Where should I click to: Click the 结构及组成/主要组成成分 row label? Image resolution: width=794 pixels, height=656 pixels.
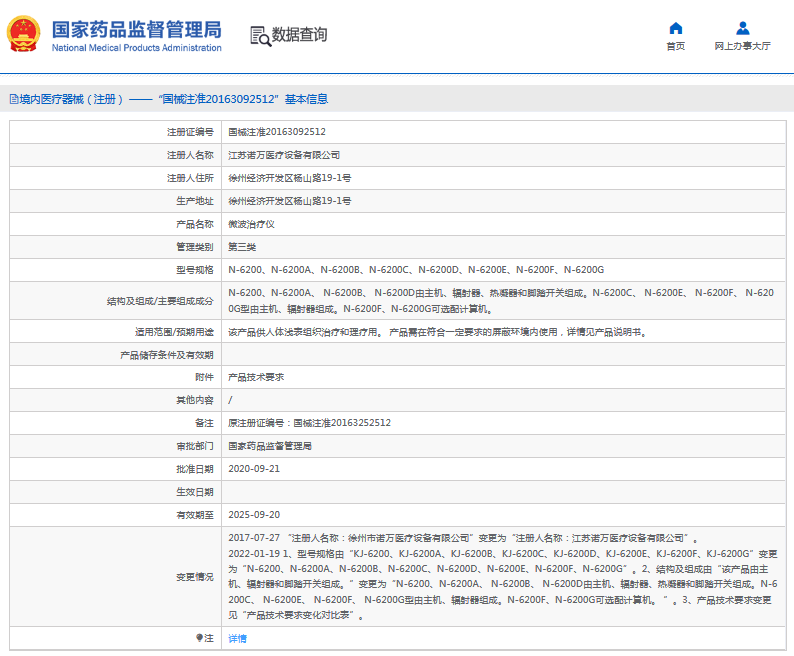(160, 301)
